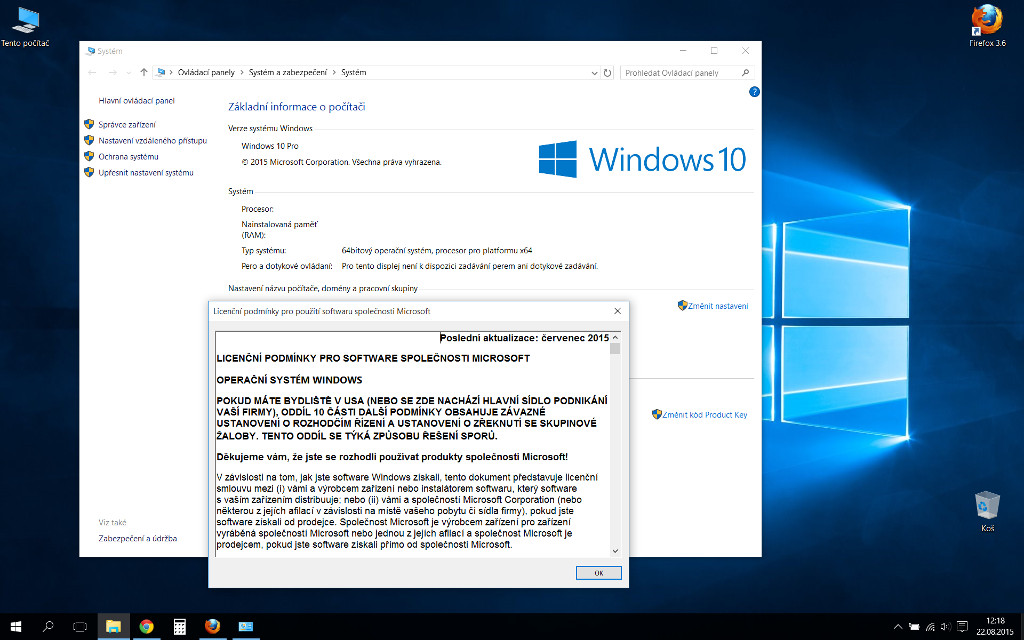The height and width of the screenshot is (640, 1024).
Task: Open the Windows Start menu
Action: (x=16, y=627)
